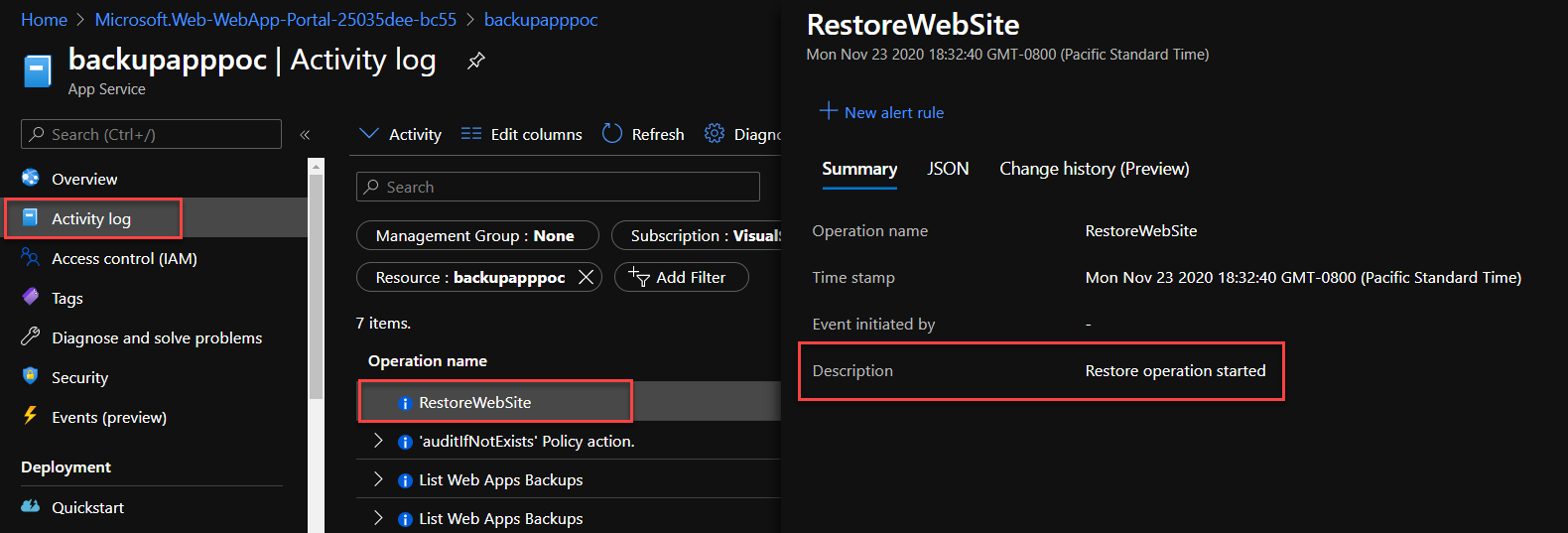Open Diagnose and solve problems
This screenshot has width=1568, height=533.
(x=157, y=337)
